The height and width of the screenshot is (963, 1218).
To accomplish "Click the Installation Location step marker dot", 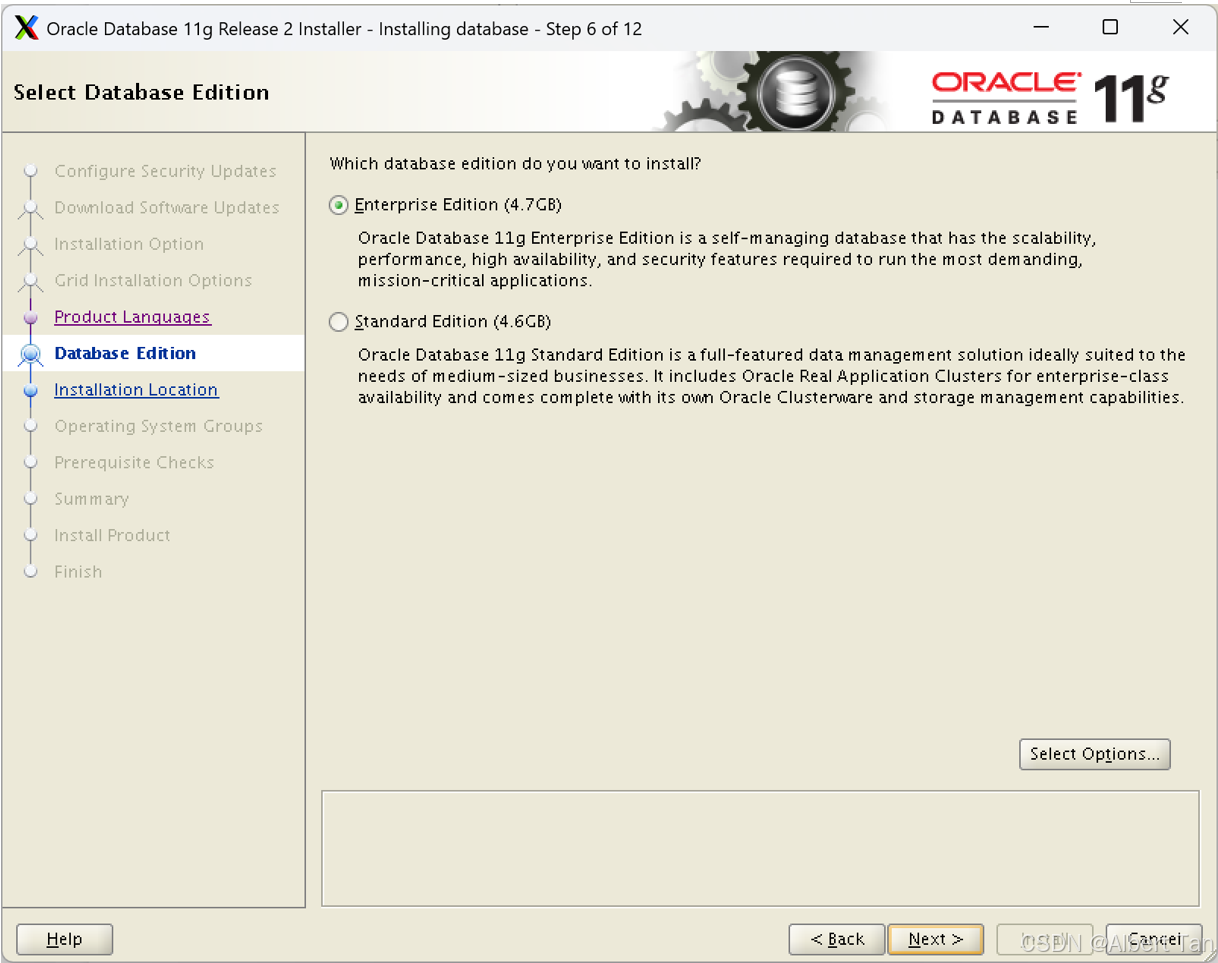I will coord(31,390).
